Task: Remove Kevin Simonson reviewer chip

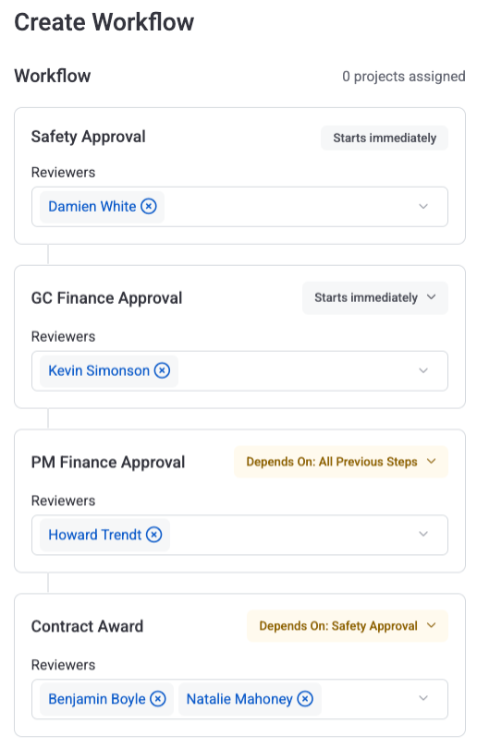Action: point(162,370)
